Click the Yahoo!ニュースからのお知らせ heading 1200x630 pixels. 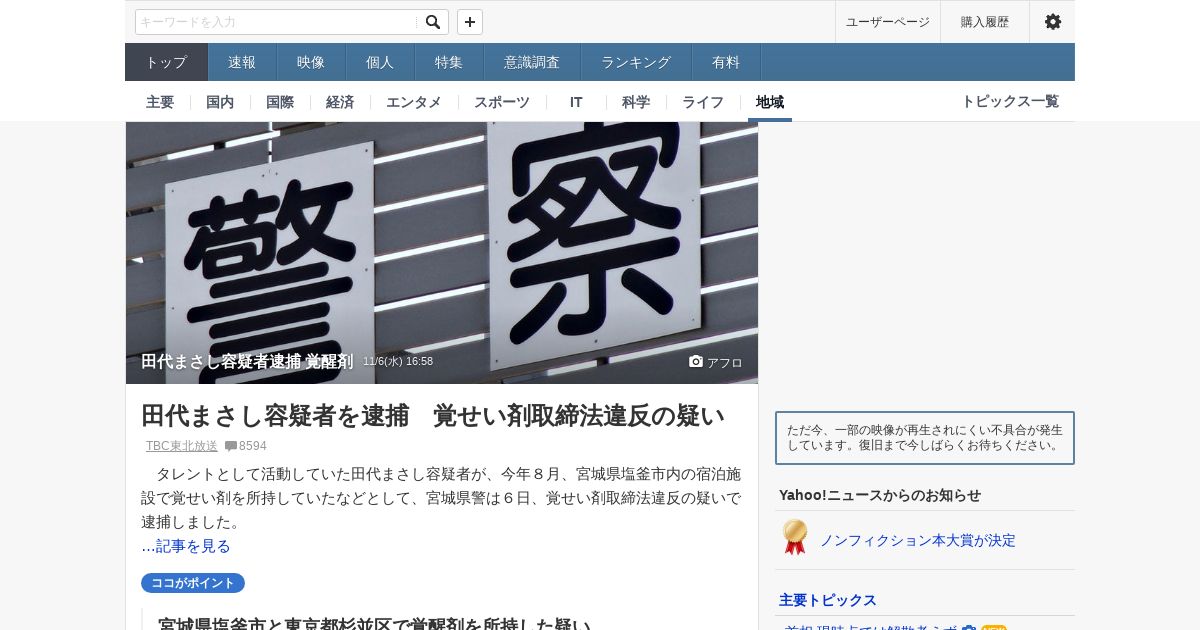[880, 495]
